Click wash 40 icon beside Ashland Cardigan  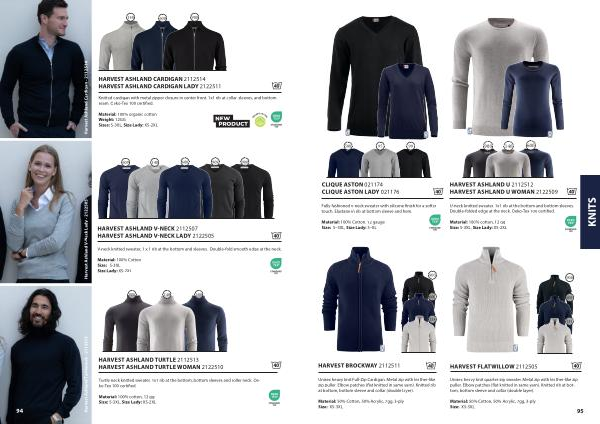point(277,86)
